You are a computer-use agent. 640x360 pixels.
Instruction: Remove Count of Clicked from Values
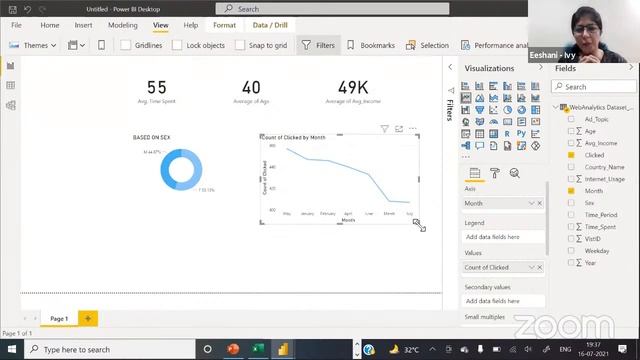pyautogui.click(x=540, y=267)
